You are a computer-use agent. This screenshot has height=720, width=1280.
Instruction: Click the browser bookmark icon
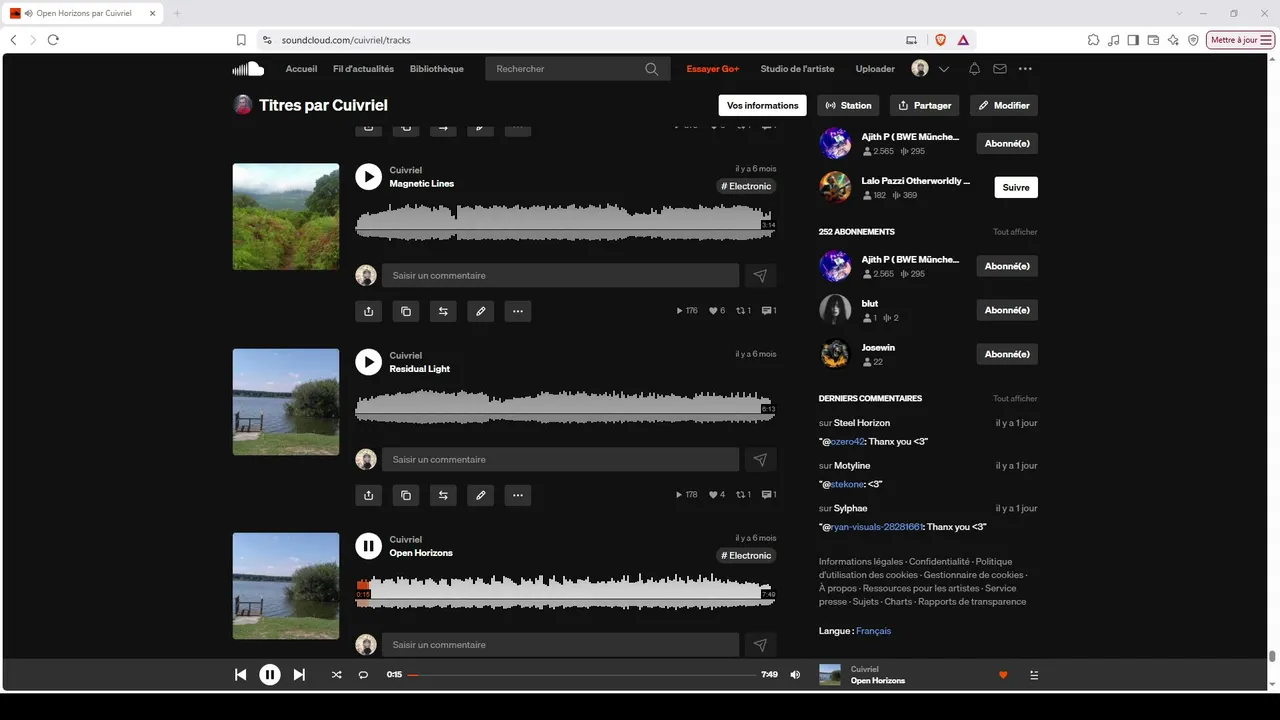241,40
